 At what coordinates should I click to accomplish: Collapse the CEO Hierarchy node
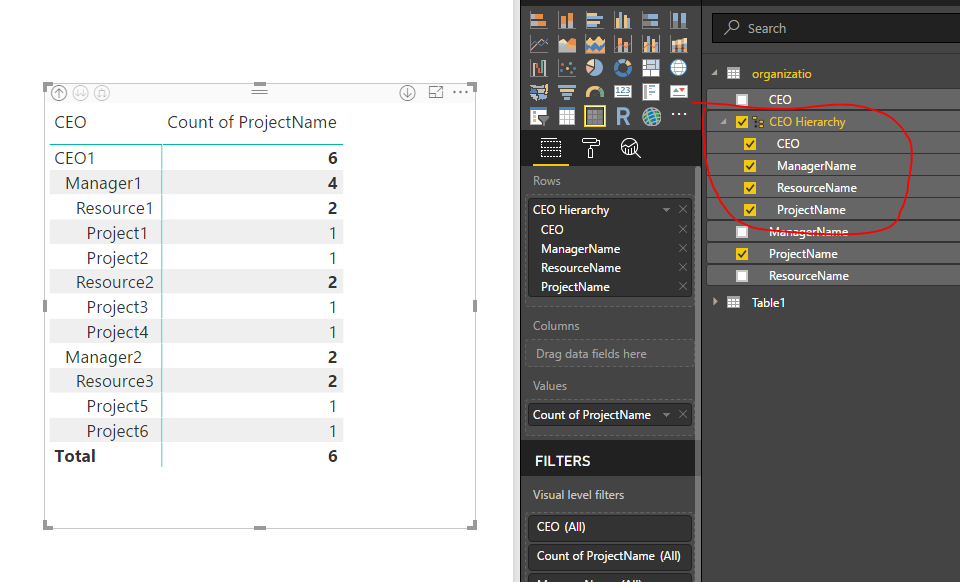[x=724, y=121]
